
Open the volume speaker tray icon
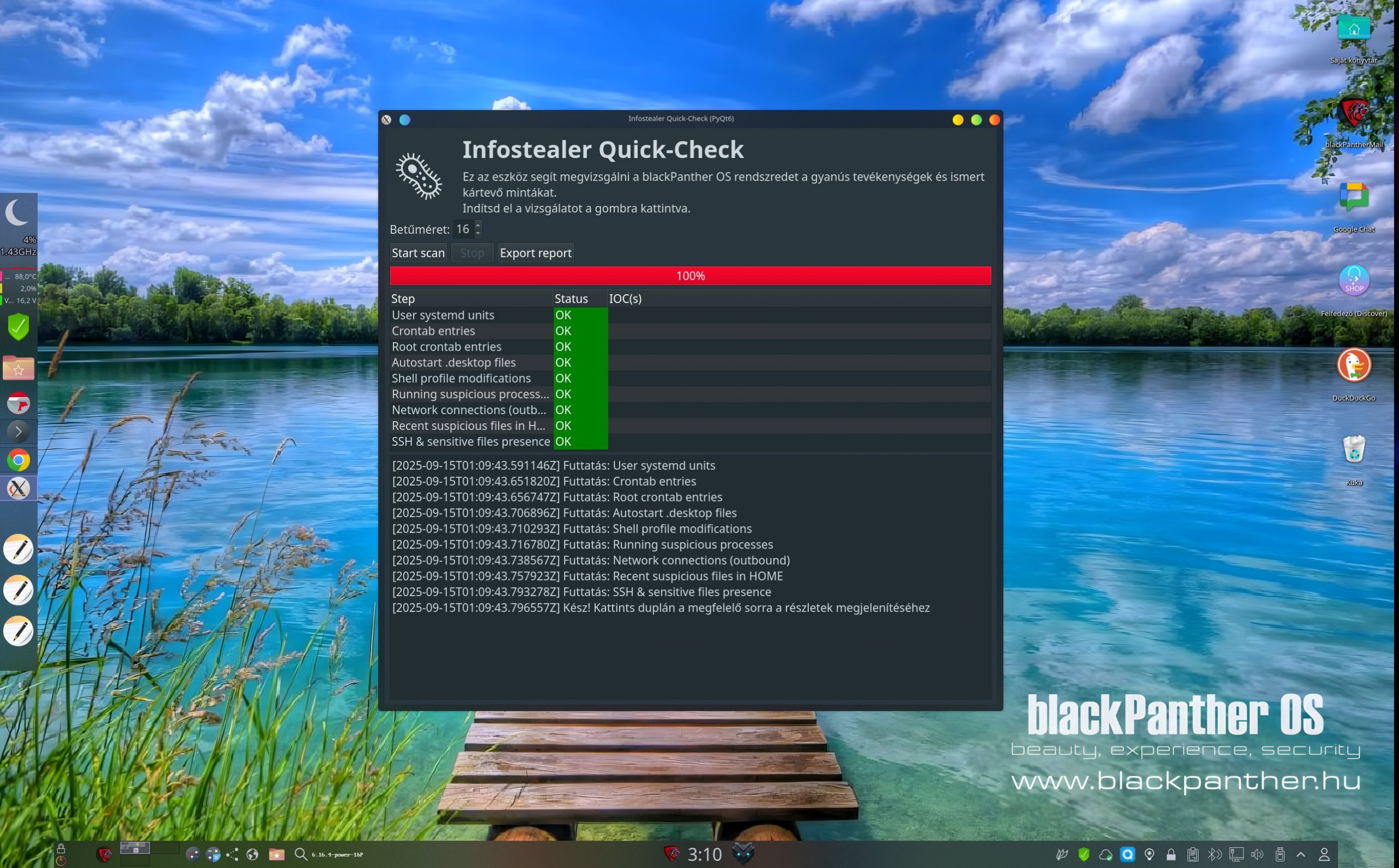[1256, 854]
